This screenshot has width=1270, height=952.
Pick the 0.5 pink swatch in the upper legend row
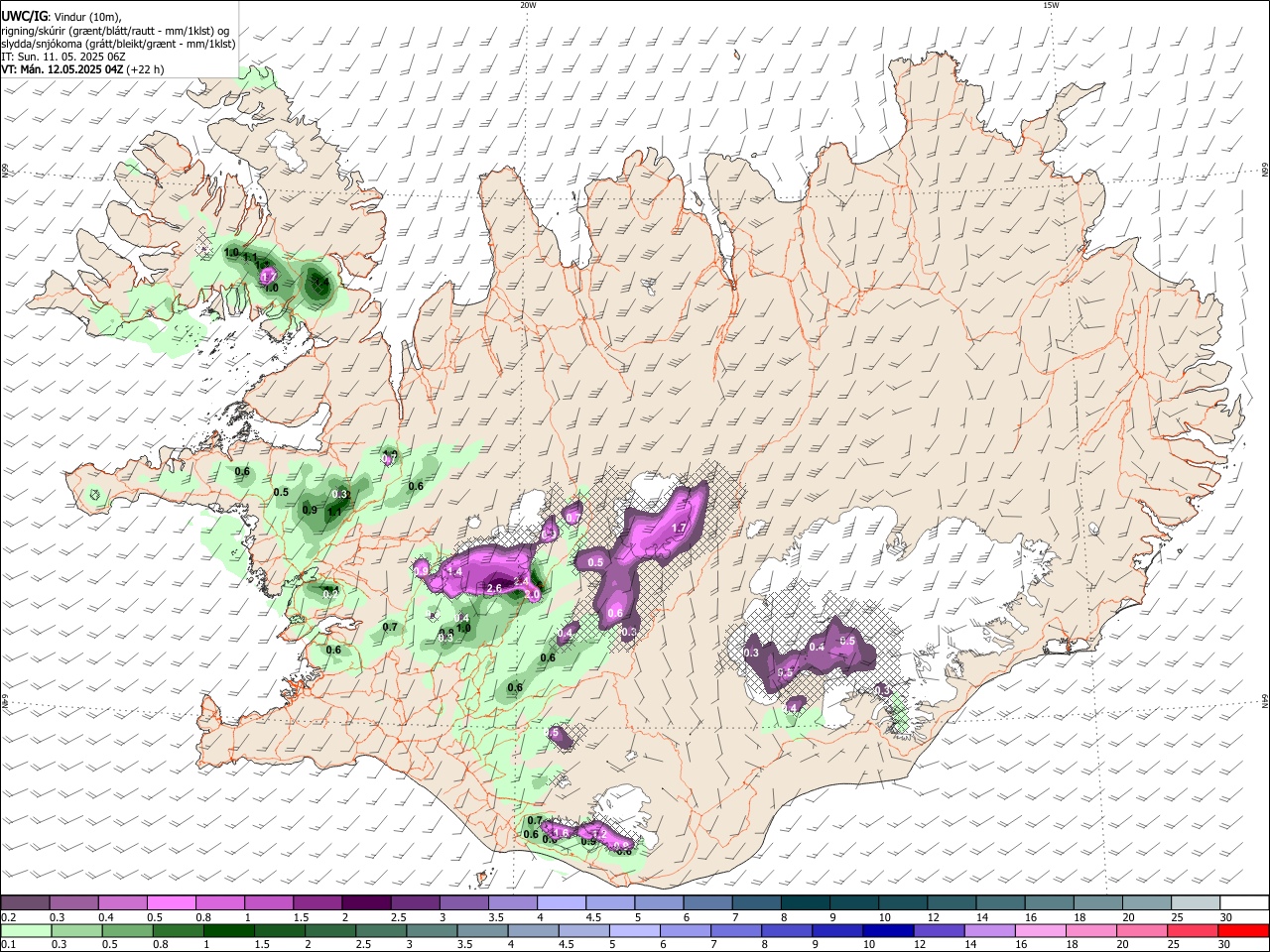click(x=171, y=901)
